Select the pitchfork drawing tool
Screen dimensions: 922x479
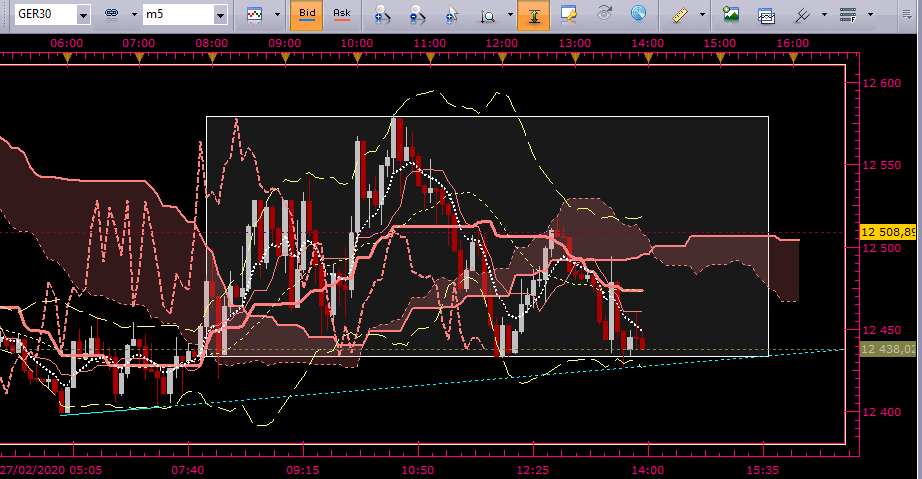coord(802,15)
